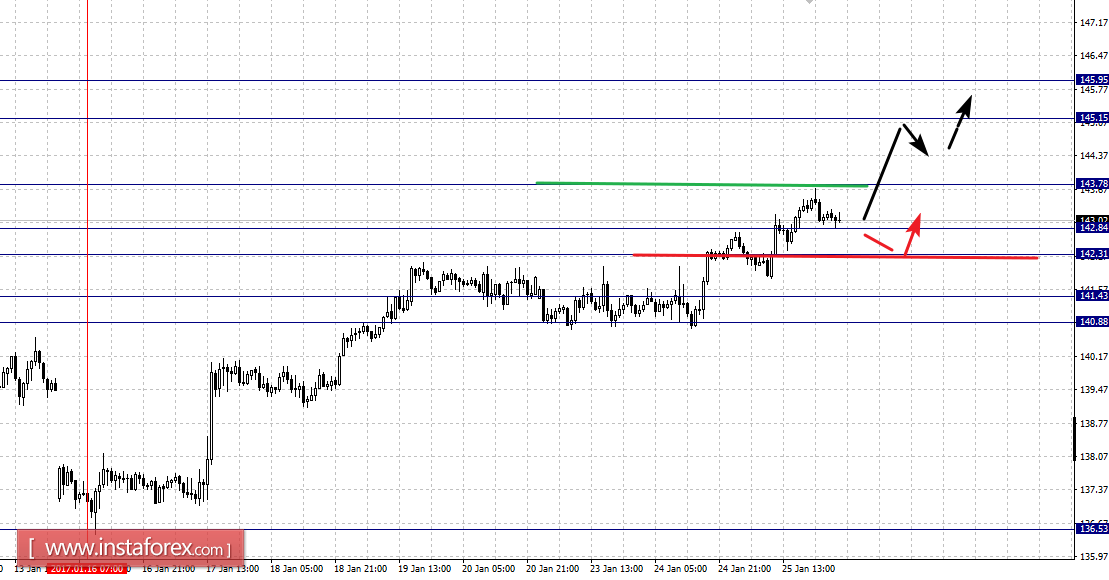Click the red upward arrow
The width and height of the screenshot is (1109, 580).
click(913, 233)
